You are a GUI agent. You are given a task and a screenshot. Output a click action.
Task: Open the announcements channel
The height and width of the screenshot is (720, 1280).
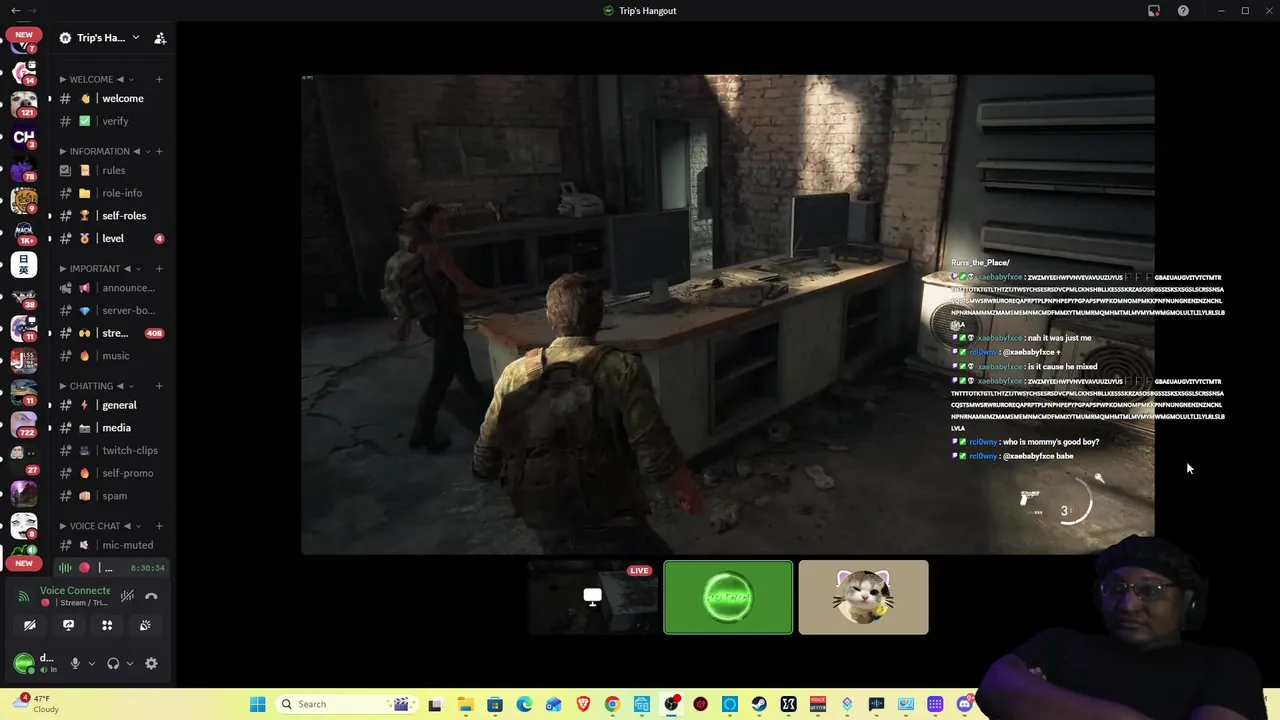pyautogui.click(x=112, y=288)
